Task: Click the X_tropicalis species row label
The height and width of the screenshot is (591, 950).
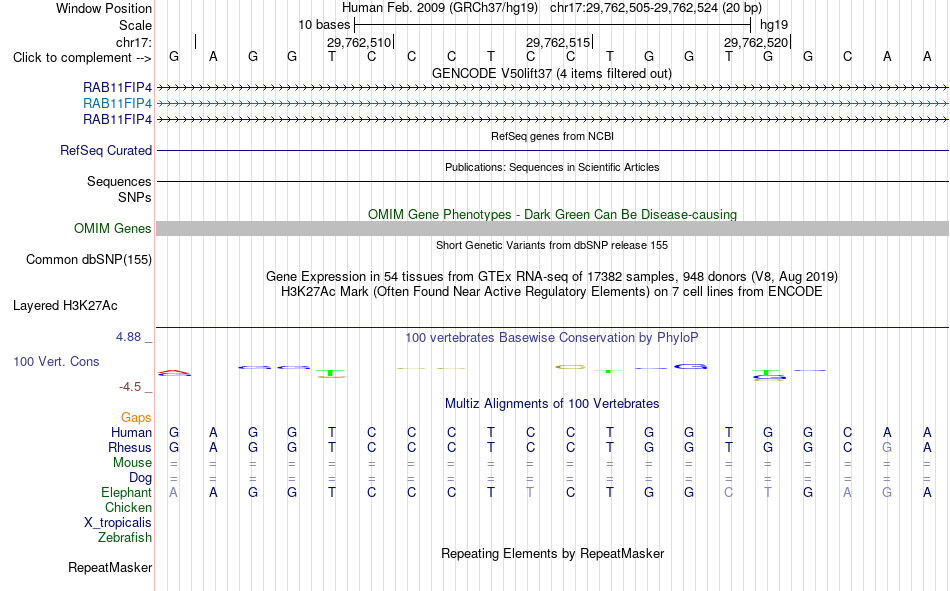Action: (x=118, y=523)
